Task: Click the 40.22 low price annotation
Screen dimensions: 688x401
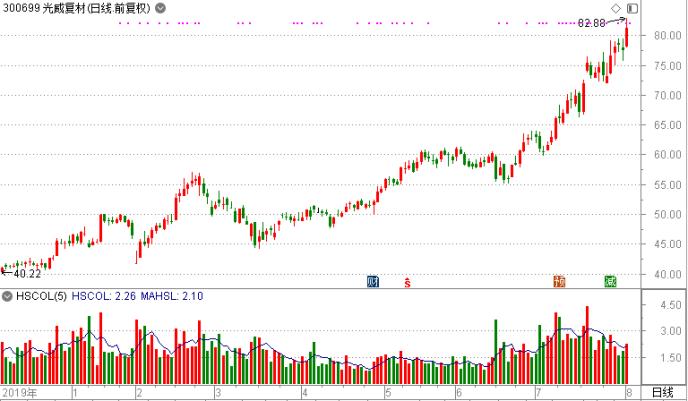Action: click(x=26, y=273)
